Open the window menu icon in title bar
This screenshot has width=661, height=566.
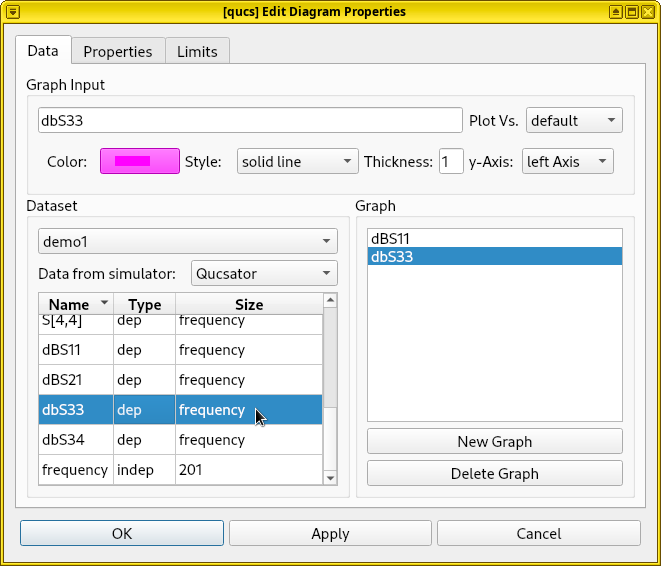[x=13, y=11]
